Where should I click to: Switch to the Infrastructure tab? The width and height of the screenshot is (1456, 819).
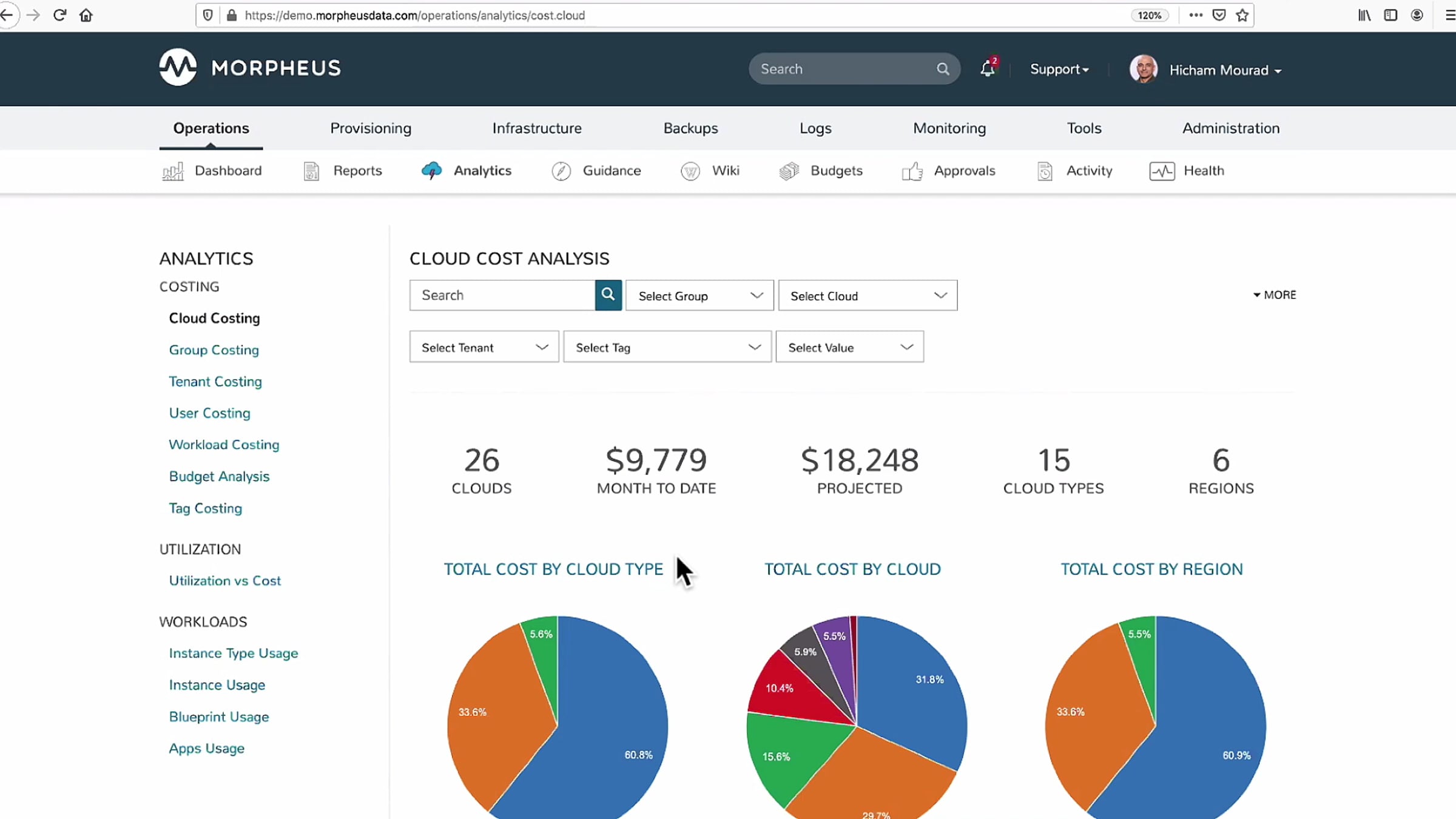[x=536, y=128]
